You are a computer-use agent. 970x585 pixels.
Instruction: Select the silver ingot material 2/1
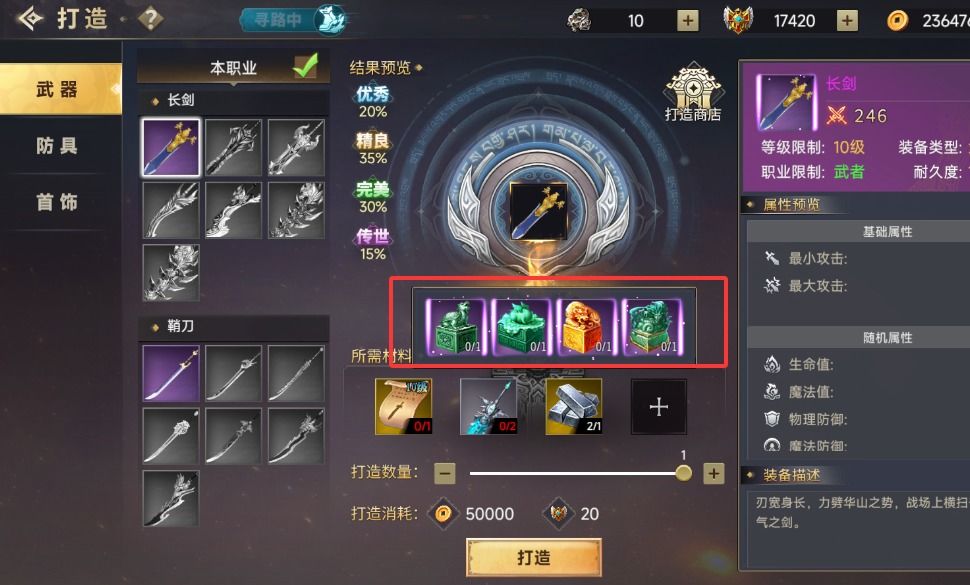574,406
